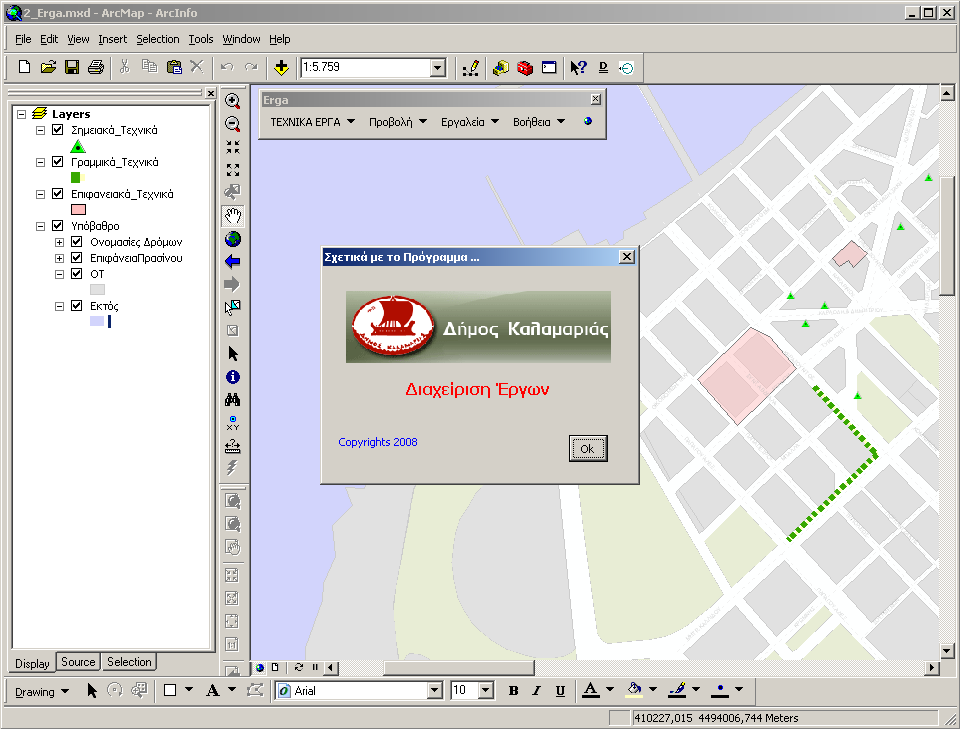Print the map with printer icon
The image size is (960, 729).
pos(96,67)
